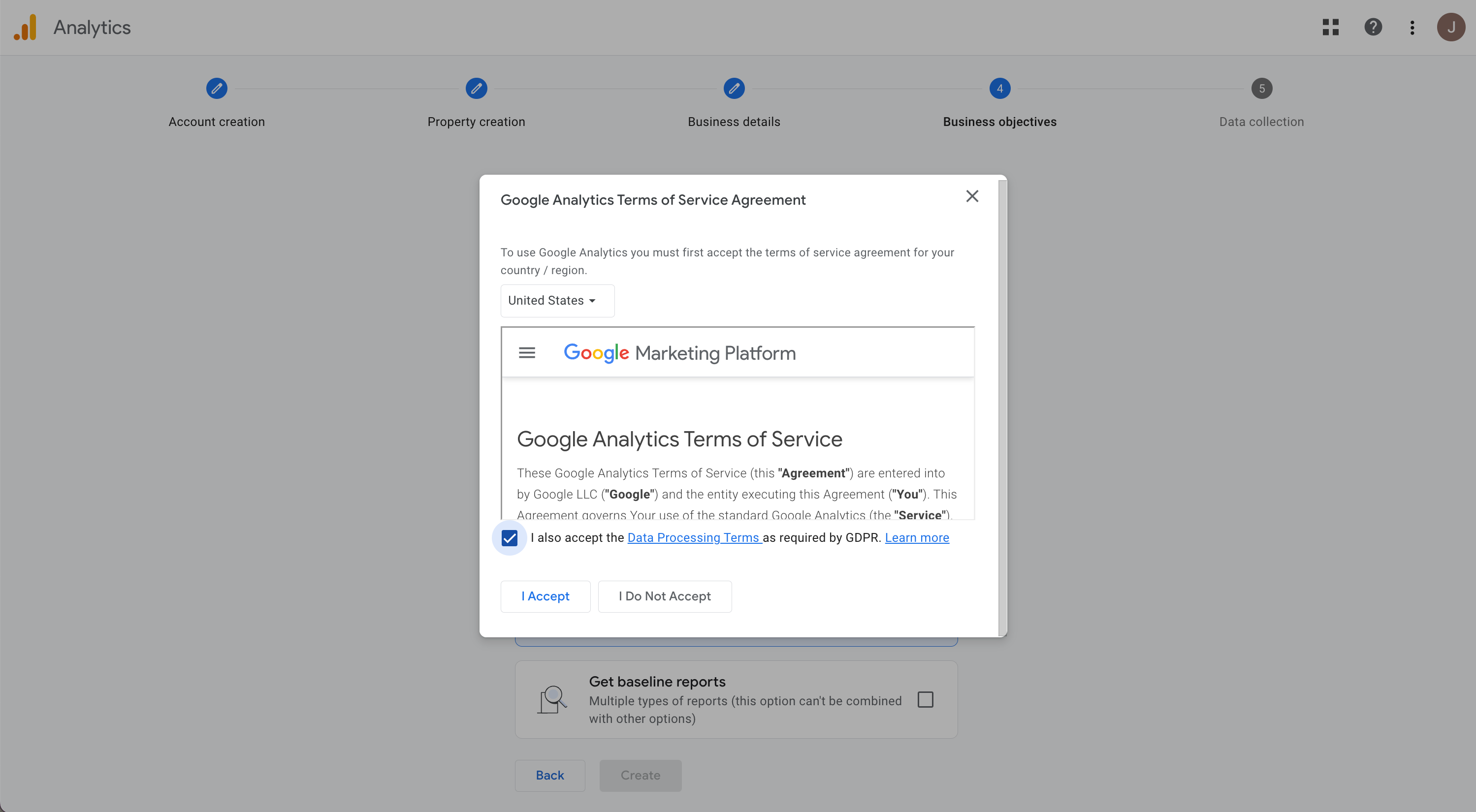Edit the Business details step icon
The image size is (1476, 812).
point(734,88)
